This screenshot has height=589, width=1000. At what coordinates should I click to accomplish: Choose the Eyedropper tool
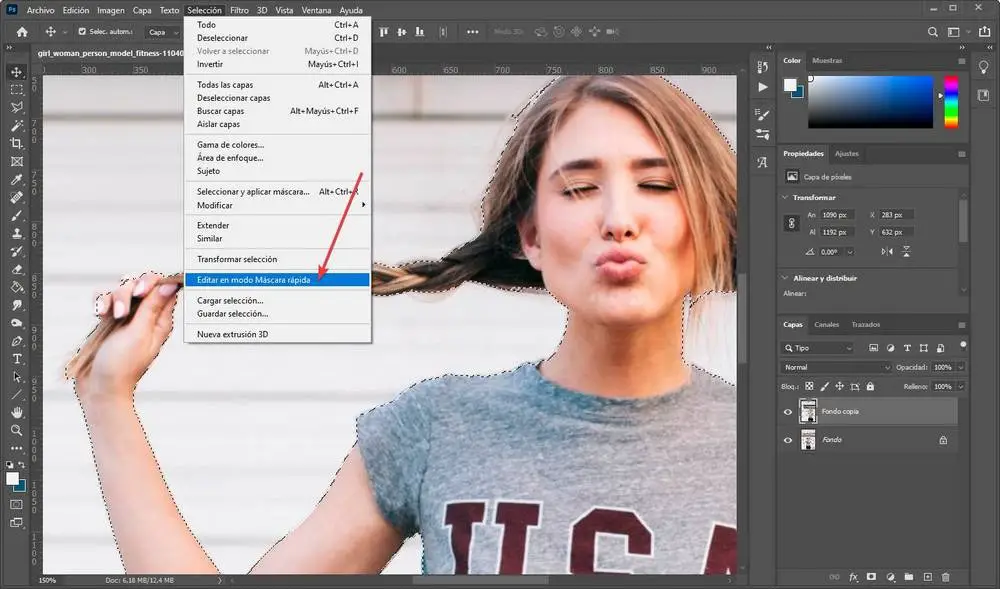(17, 180)
